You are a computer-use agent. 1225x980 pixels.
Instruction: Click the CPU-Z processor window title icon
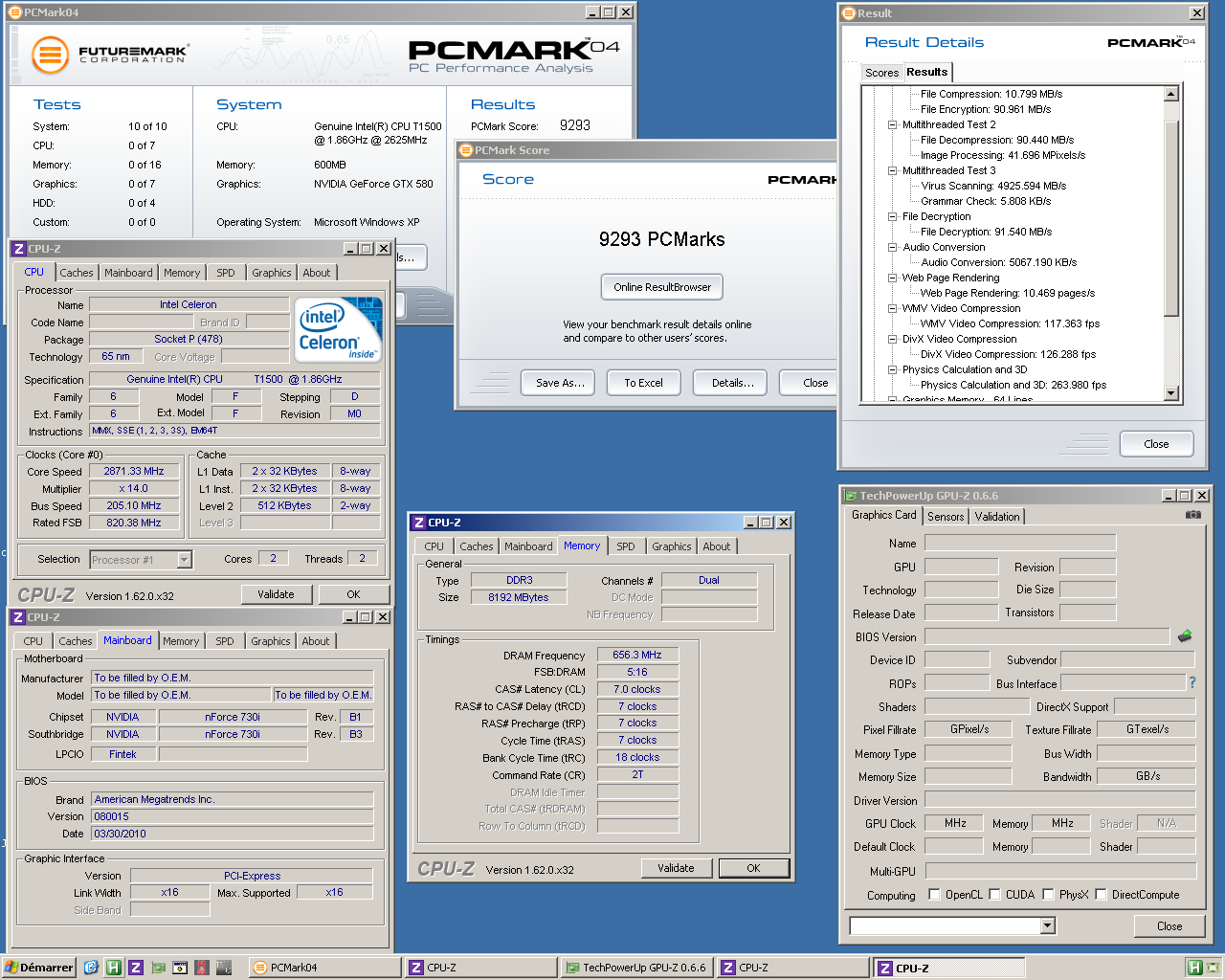pyautogui.click(x=19, y=249)
